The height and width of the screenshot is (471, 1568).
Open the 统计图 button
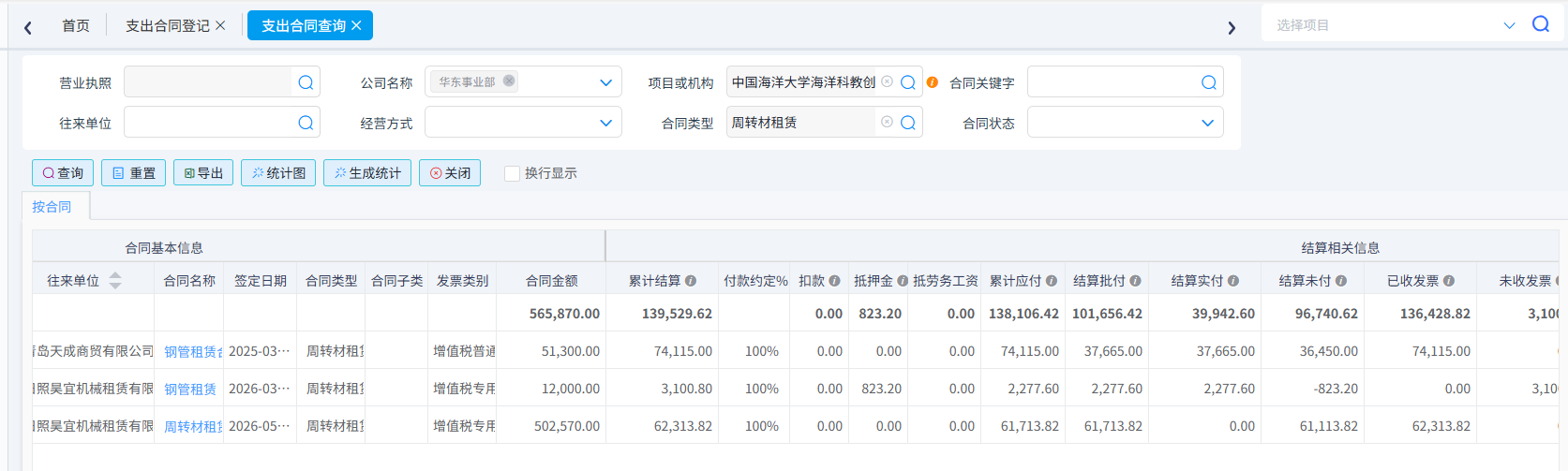[x=278, y=172]
